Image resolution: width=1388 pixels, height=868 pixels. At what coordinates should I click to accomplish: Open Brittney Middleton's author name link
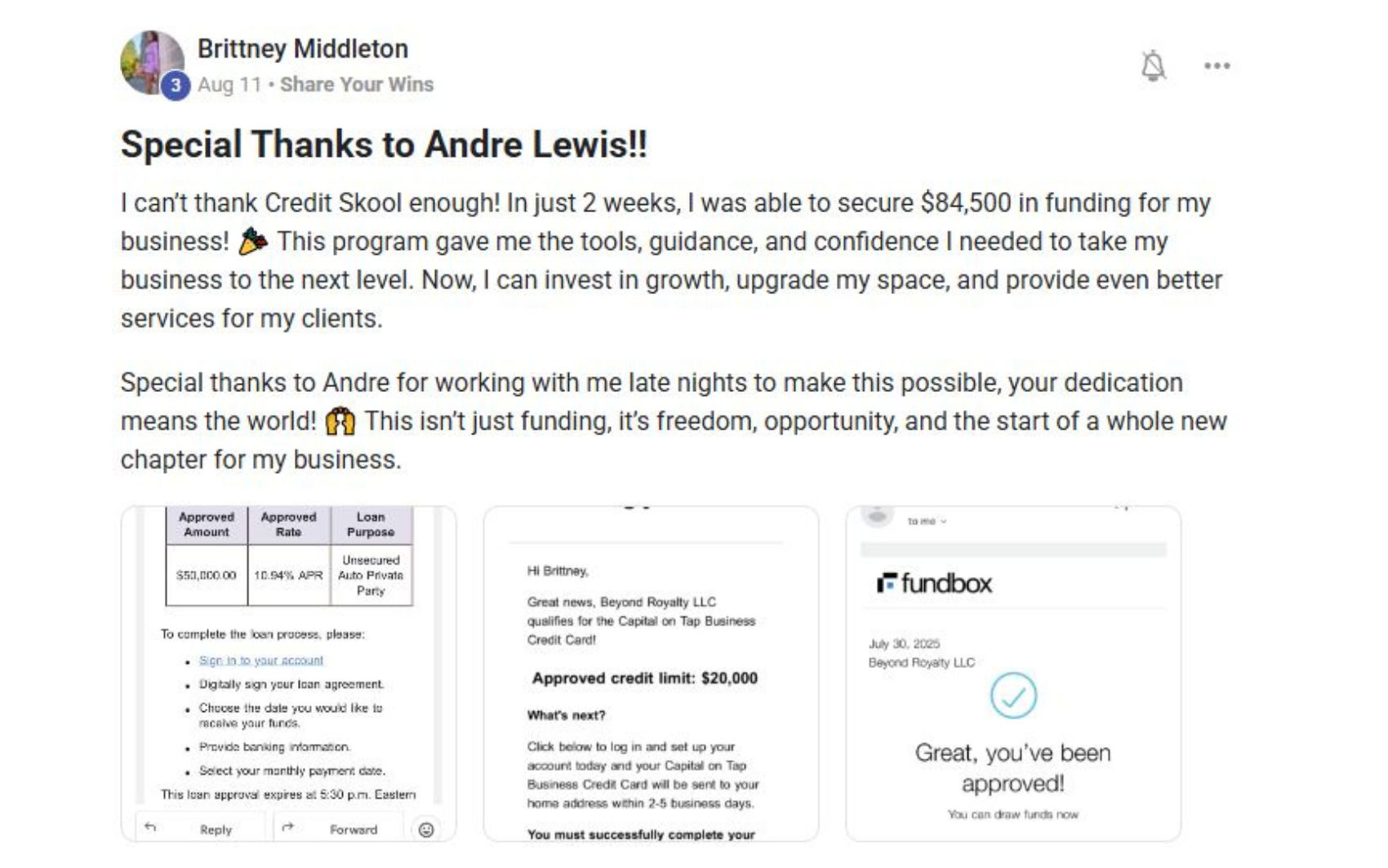(x=303, y=49)
